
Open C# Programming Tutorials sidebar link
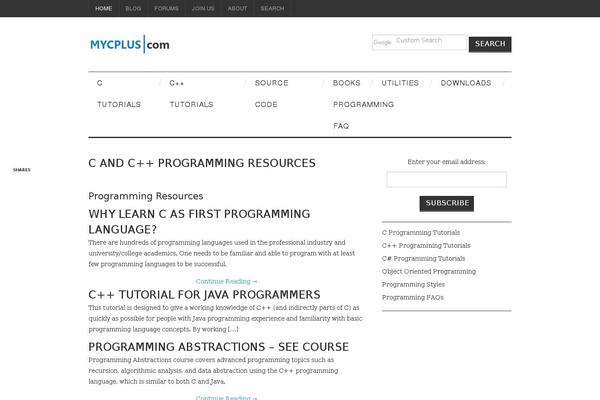tap(423, 259)
